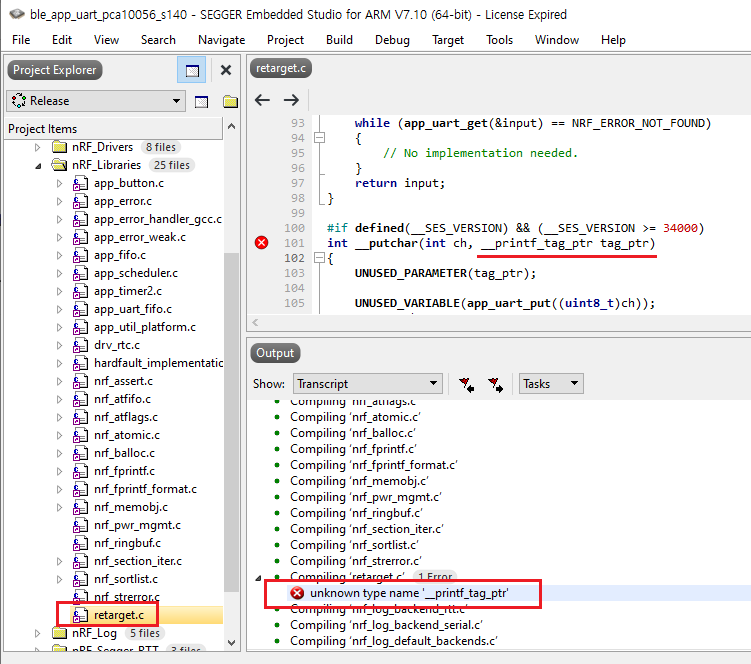Viewport: 751px width, 664px height.
Task: Click the Project Explorer panel tab
Action: (55, 70)
